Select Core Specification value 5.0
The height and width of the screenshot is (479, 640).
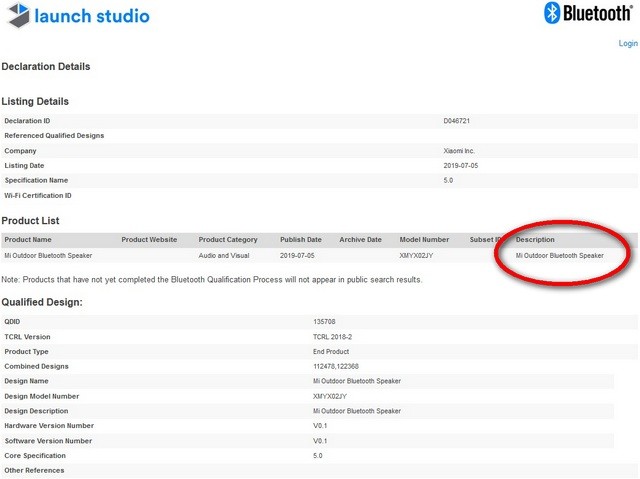coord(318,455)
